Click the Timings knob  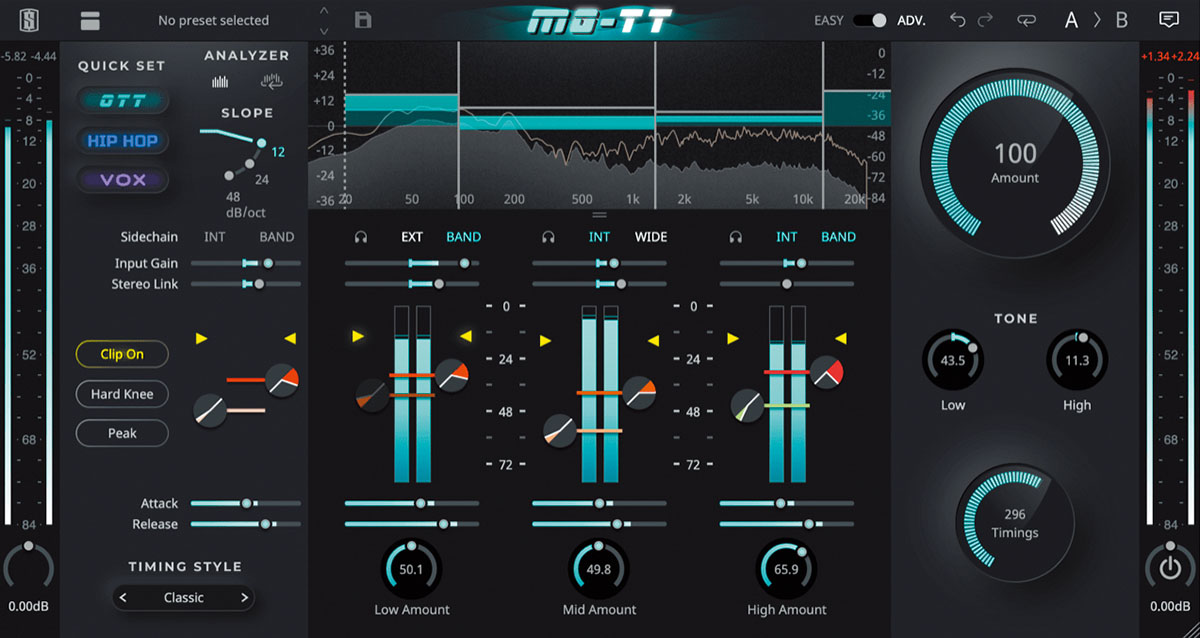tap(1015, 523)
